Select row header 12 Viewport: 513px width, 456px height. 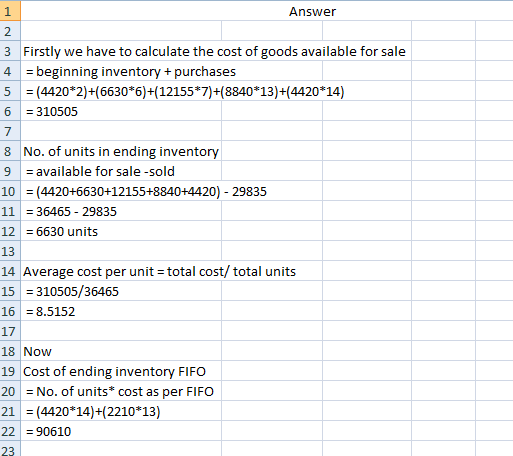[x=10, y=231]
